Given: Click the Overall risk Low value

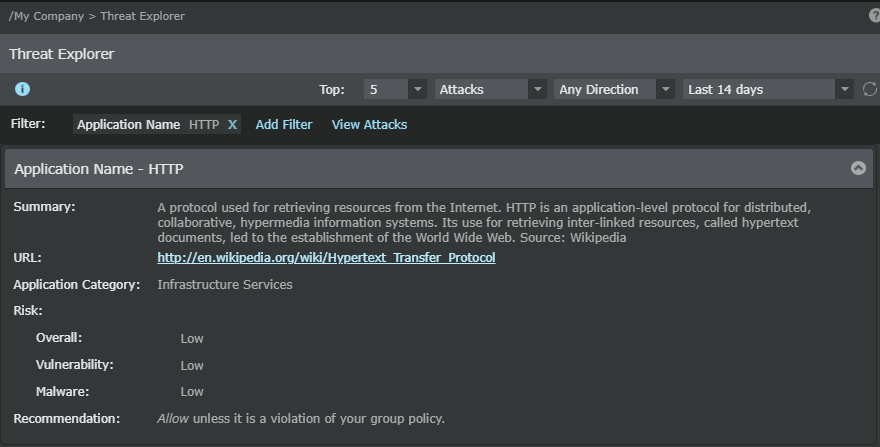Looking at the screenshot, I should pyautogui.click(x=192, y=339).
